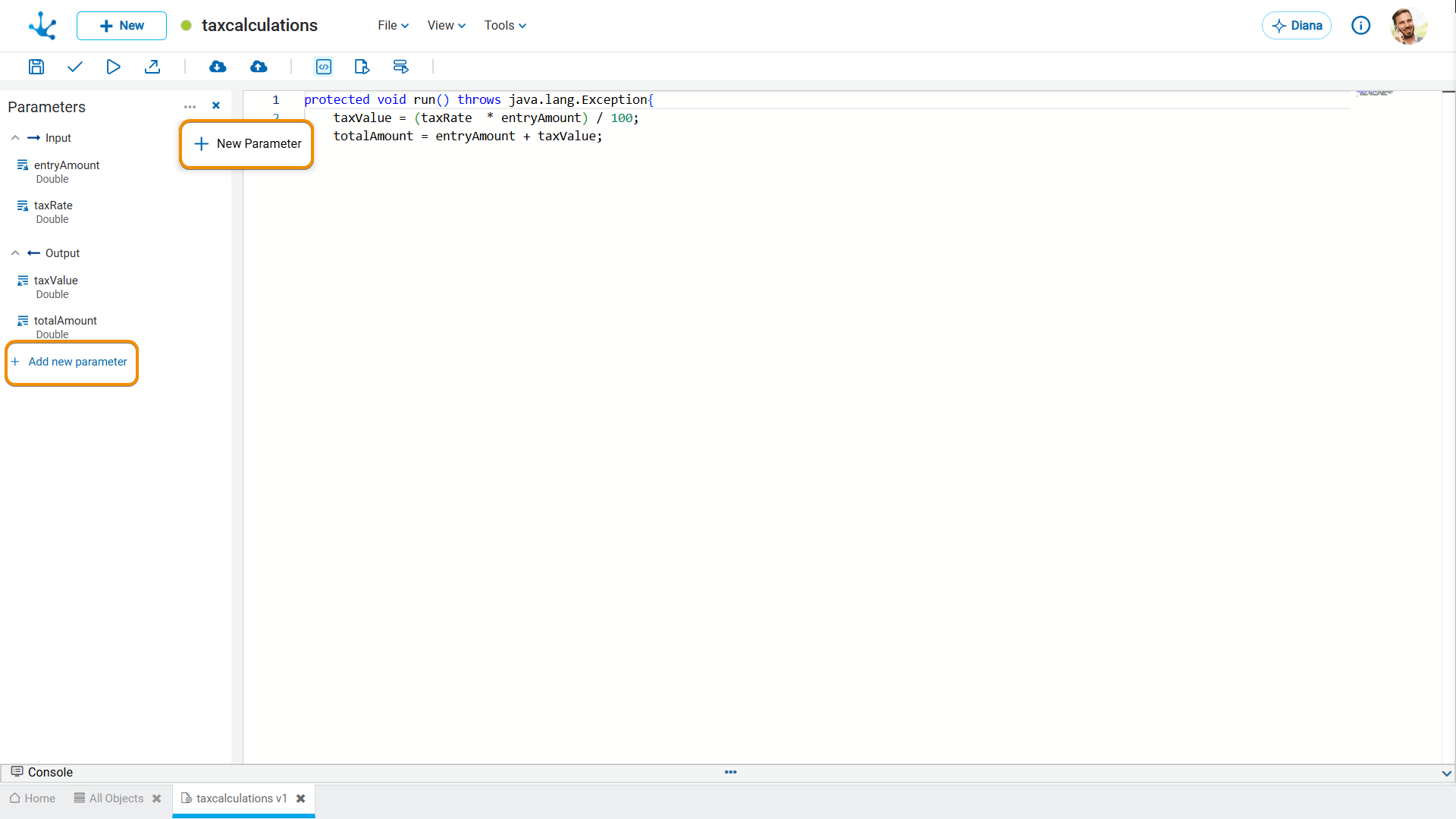Viewport: 1456px width, 819px height.
Task: Select the taxRate input parameter
Action: point(53,206)
